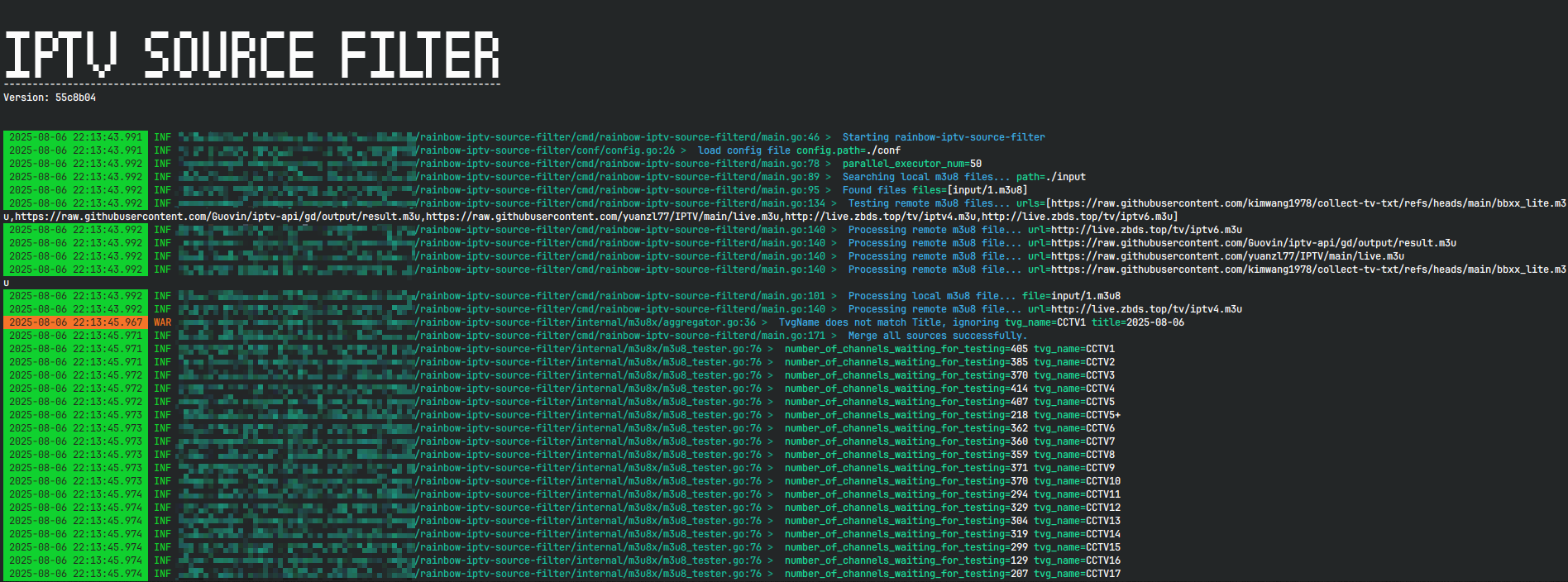Screen dimensions: 1568x582
Task: Click the 'Starting rainbow-iptv-source-filter' message
Action: pyautogui.click(x=943, y=137)
